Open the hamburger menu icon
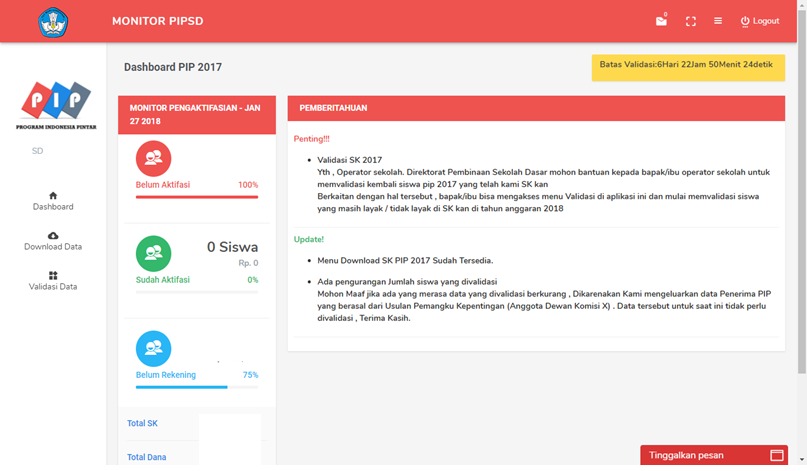 (717, 21)
